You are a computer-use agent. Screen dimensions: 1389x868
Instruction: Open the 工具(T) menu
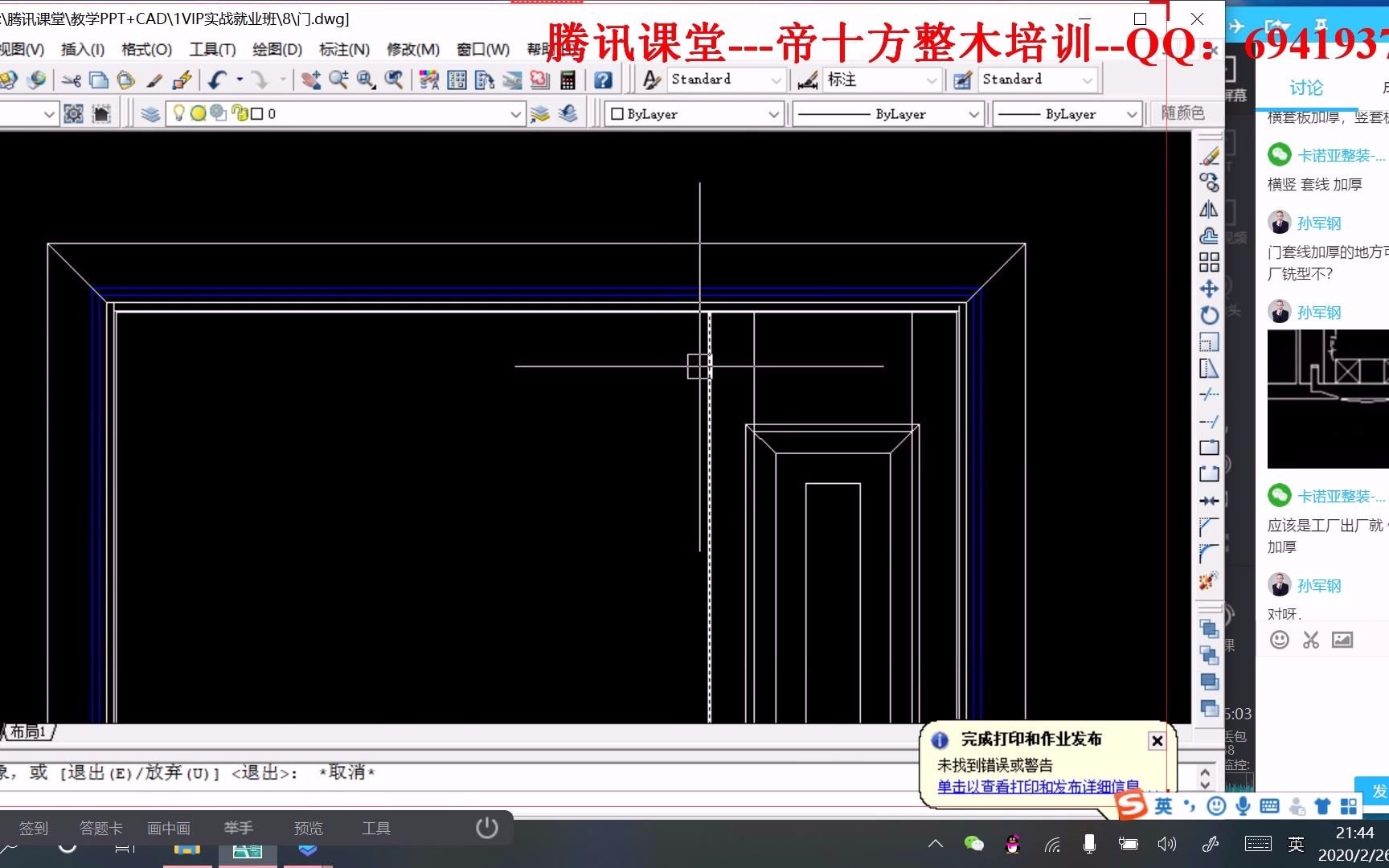(x=212, y=50)
